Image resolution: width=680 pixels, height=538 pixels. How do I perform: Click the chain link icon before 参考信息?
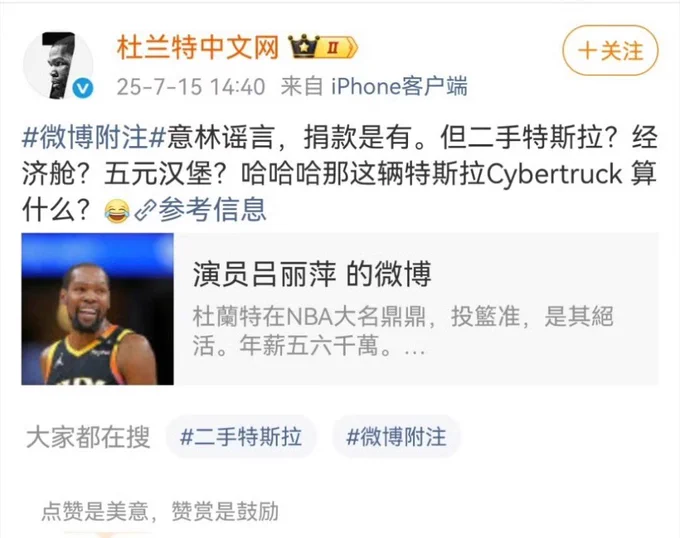pos(145,211)
